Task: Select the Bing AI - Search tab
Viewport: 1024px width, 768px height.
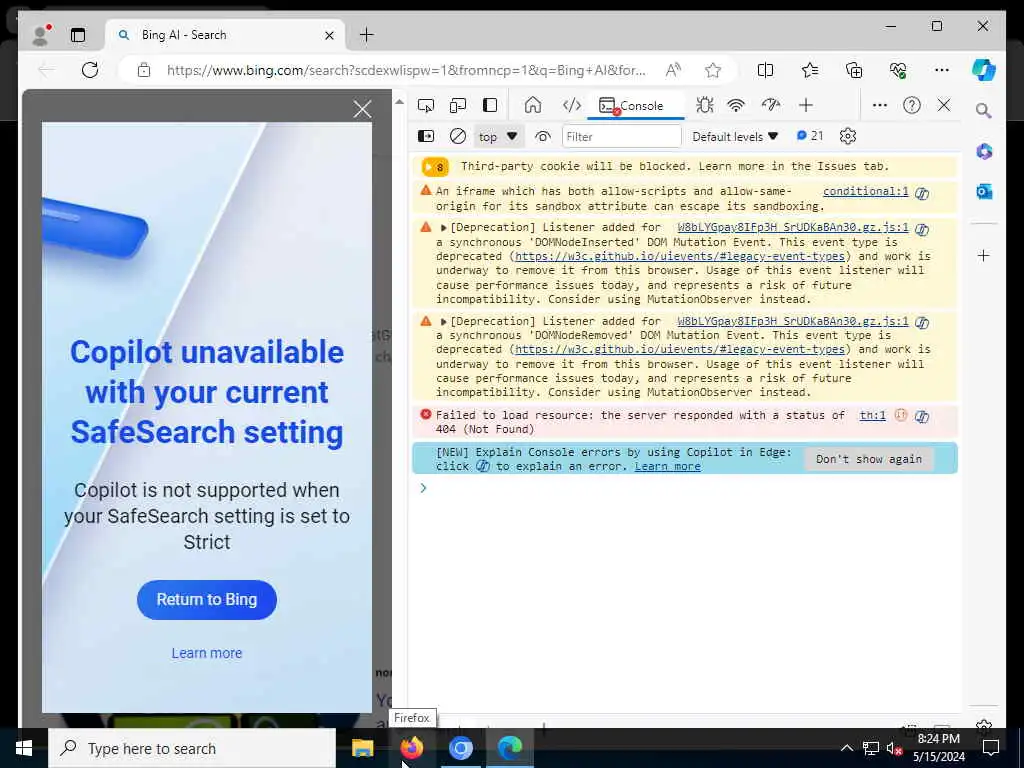Action: [225, 35]
